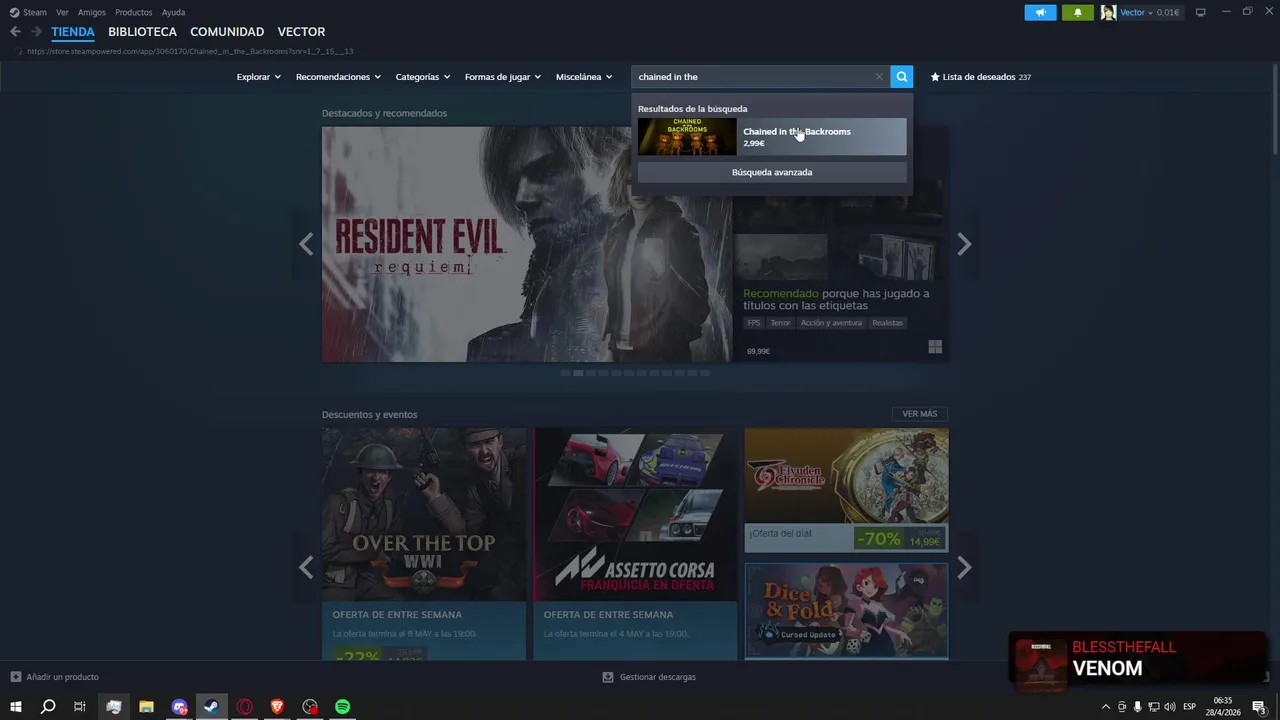Open the Dice & Fold Cursed Update card

pyautogui.click(x=846, y=611)
